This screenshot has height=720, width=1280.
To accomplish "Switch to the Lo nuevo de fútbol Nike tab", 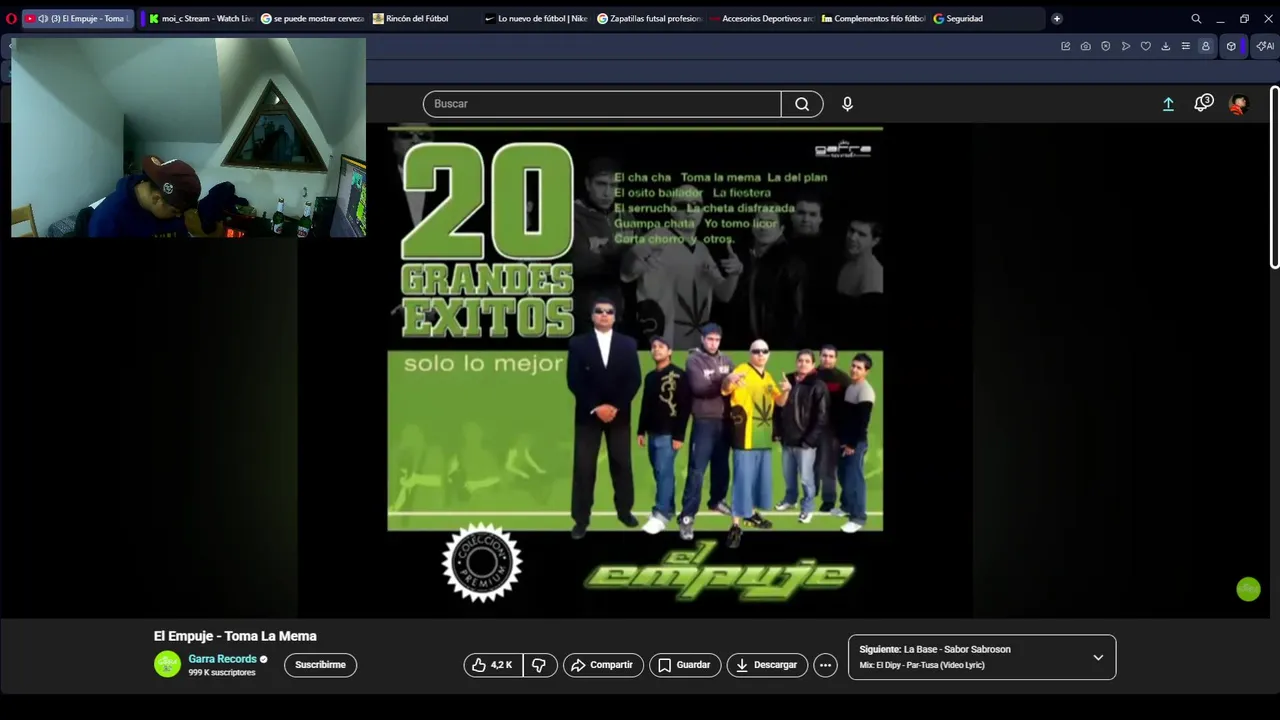I will pyautogui.click(x=536, y=18).
